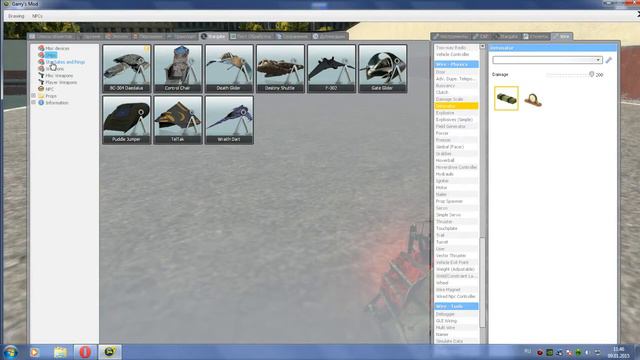Select the highlighted Detonator tool
Screen dimensions: 640x360
tap(456, 106)
